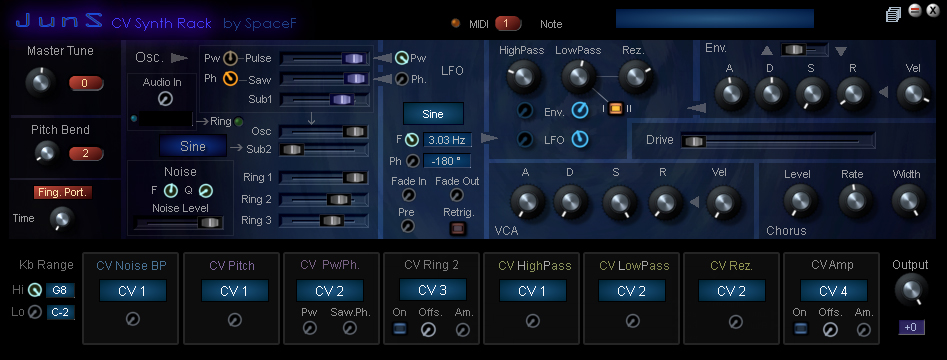Click the Env. down triangle arrow

pos(841,51)
